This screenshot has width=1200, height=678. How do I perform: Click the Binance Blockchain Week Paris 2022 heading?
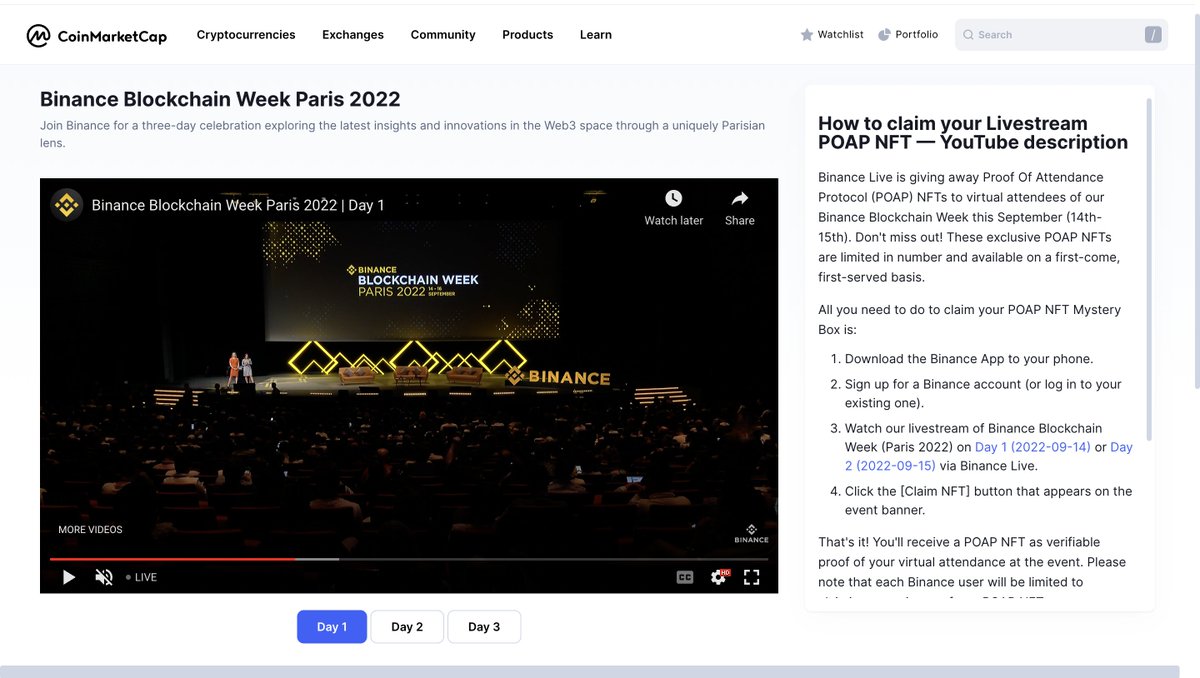[220, 99]
